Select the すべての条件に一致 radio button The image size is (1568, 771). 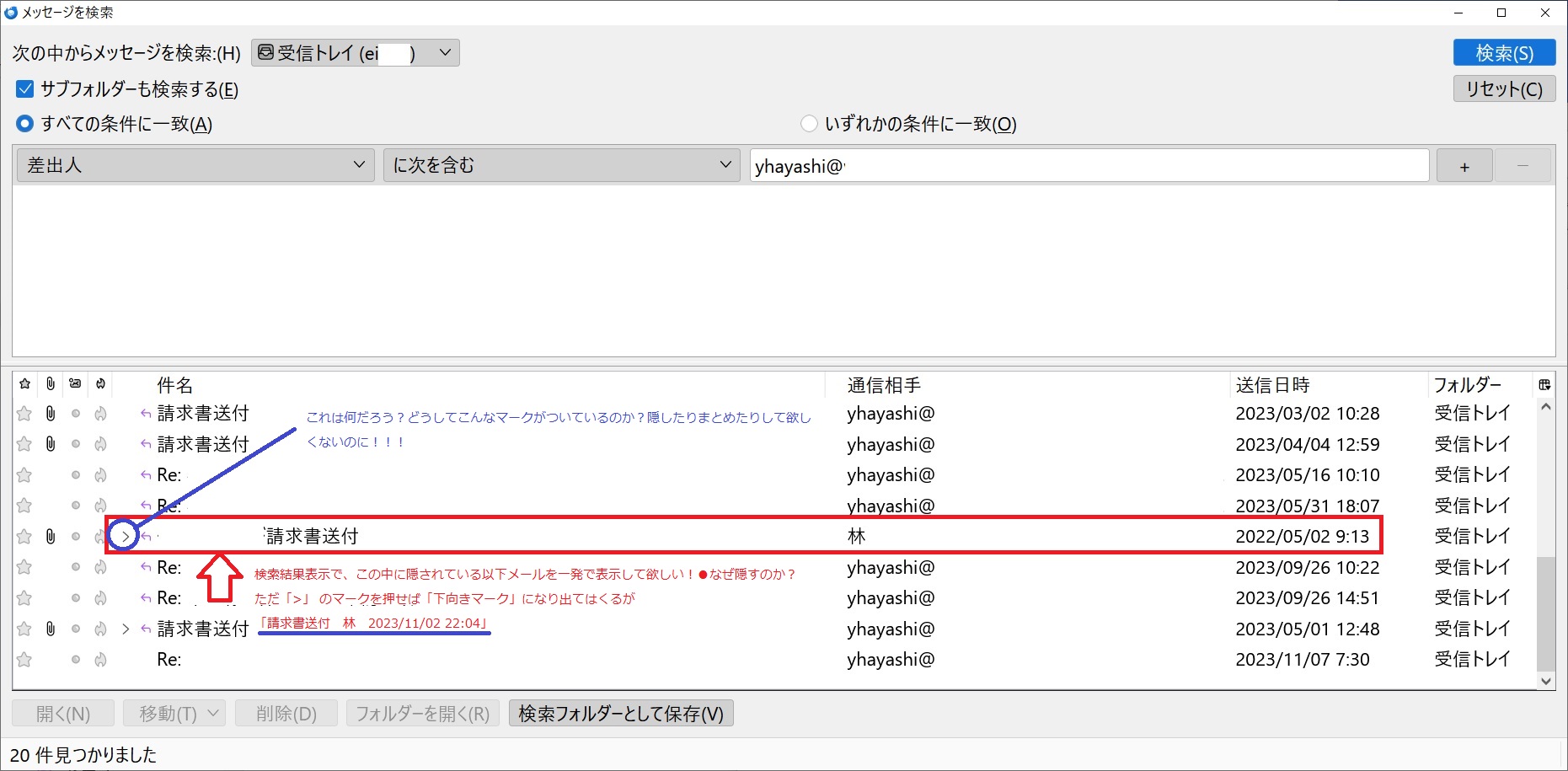click(25, 124)
